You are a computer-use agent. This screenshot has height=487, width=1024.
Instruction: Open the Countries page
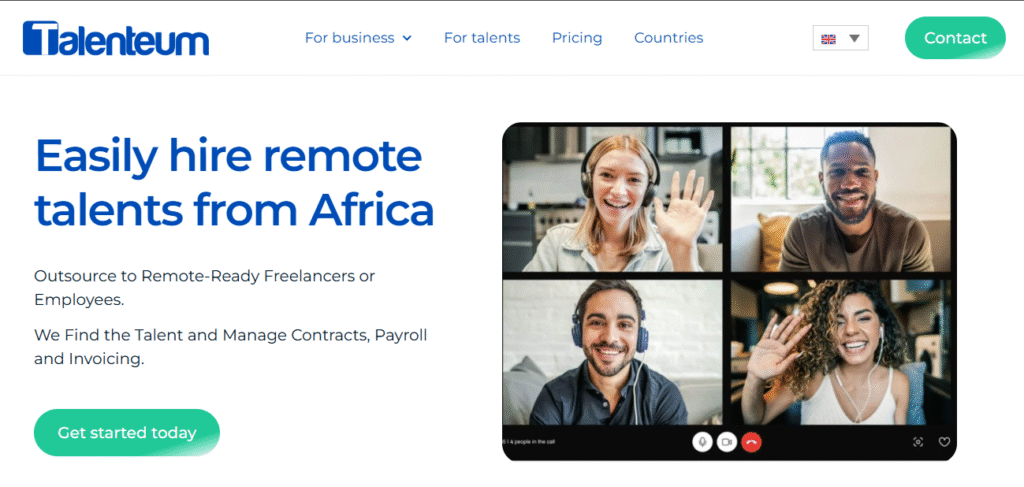click(x=669, y=38)
